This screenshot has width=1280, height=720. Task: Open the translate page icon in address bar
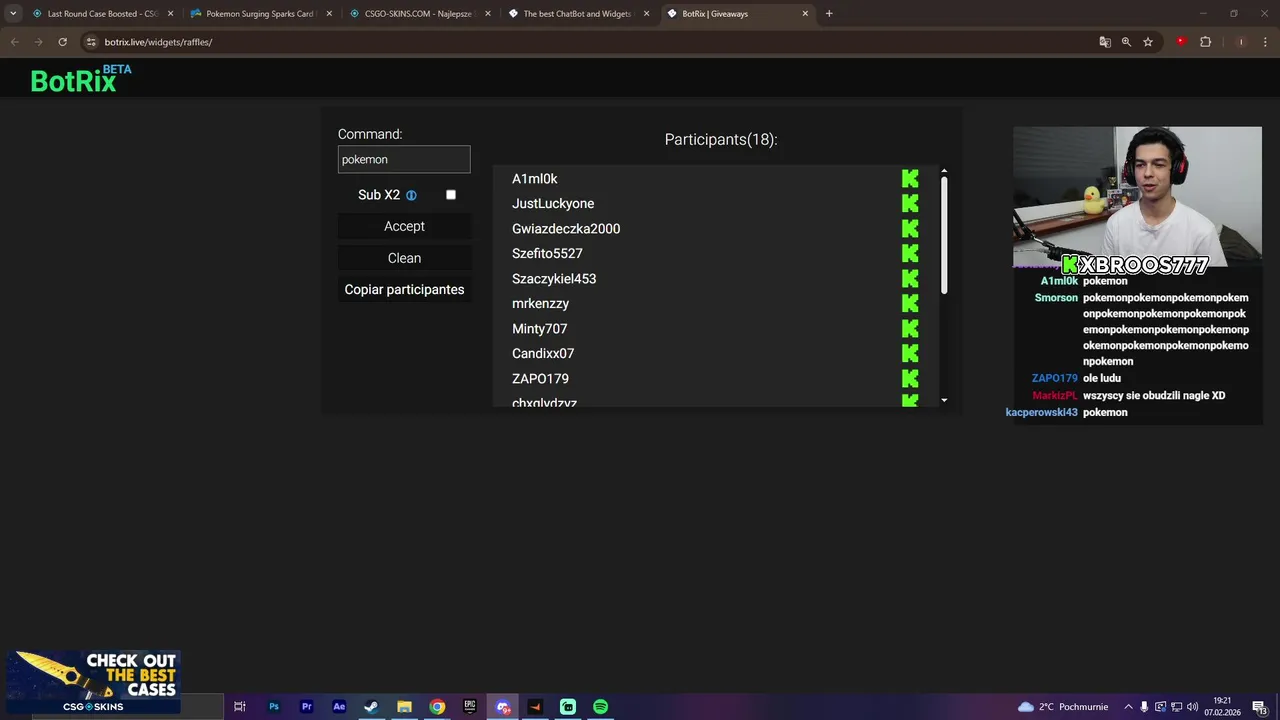(1105, 42)
